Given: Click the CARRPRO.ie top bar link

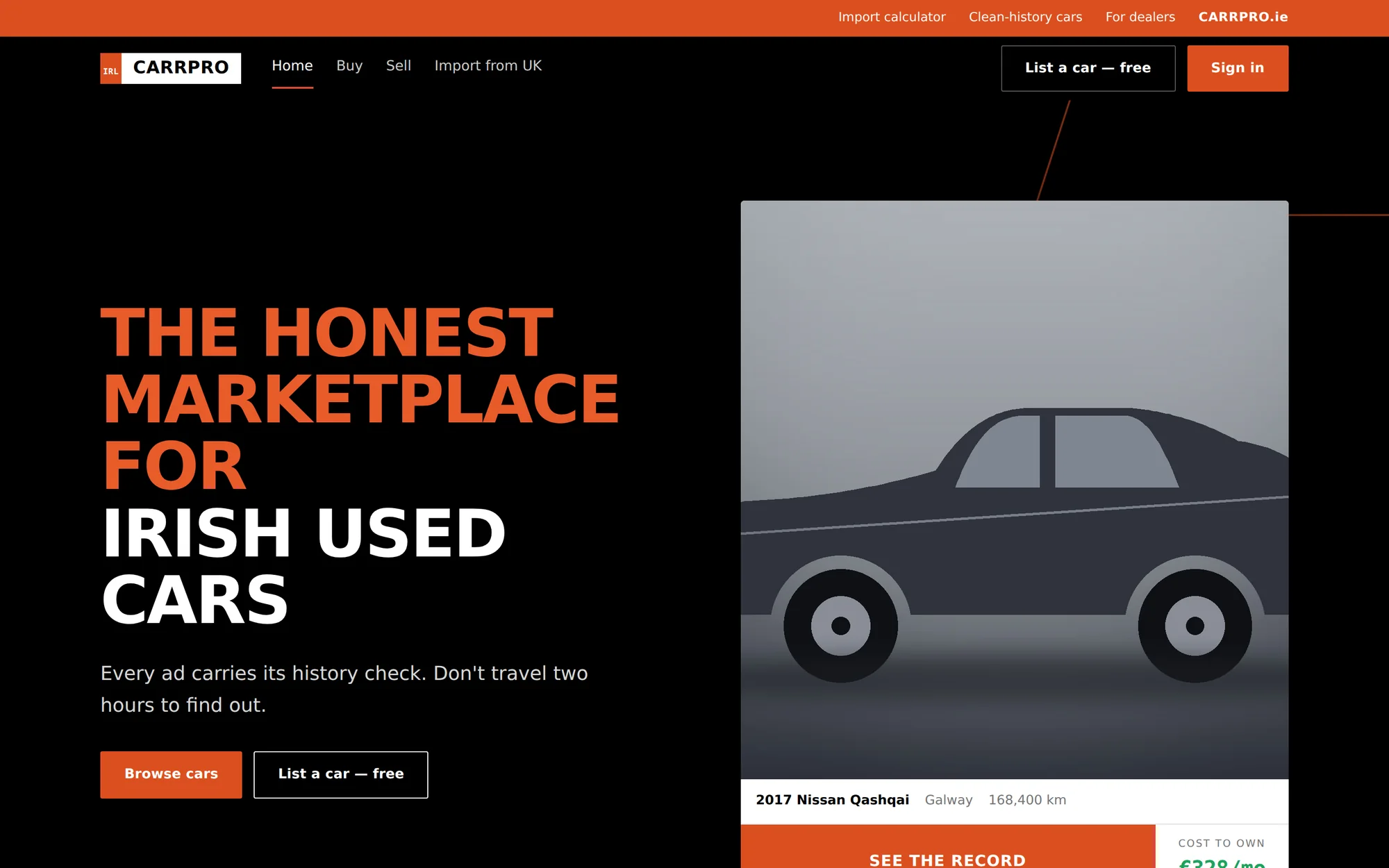Looking at the screenshot, I should pyautogui.click(x=1243, y=17).
